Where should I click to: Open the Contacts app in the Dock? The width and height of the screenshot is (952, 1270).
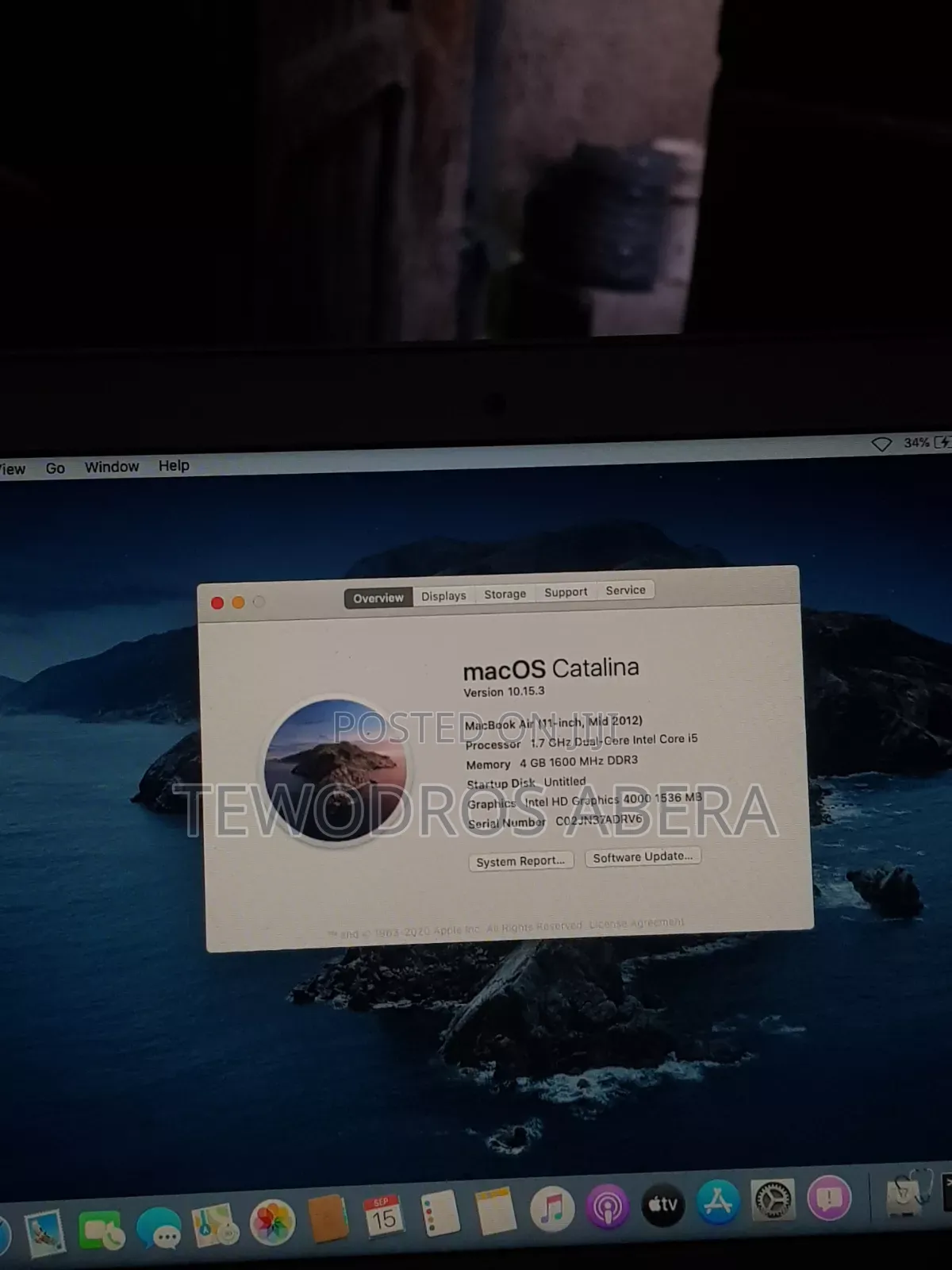click(x=328, y=1219)
